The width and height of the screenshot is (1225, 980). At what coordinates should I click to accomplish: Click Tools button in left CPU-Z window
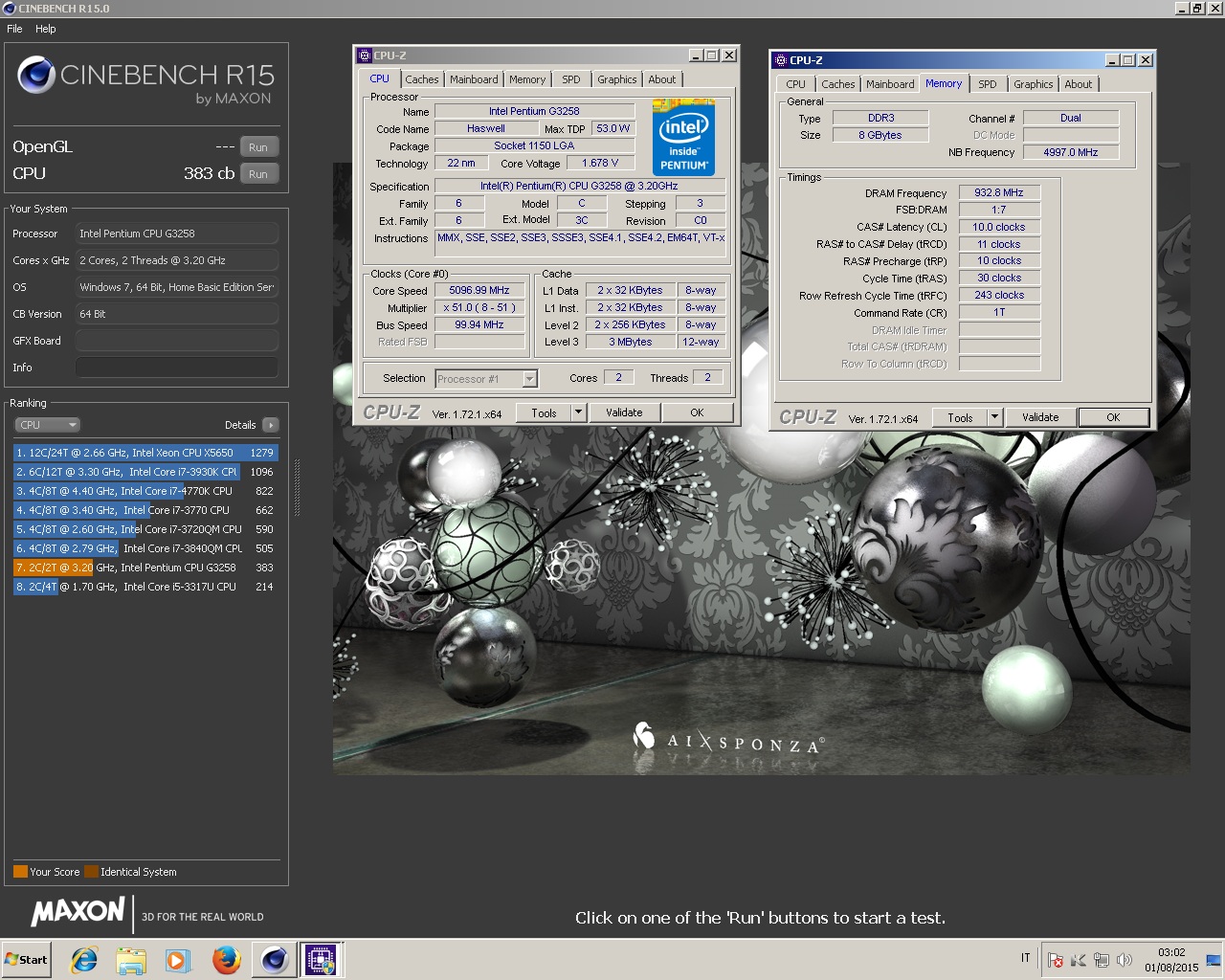pos(544,412)
